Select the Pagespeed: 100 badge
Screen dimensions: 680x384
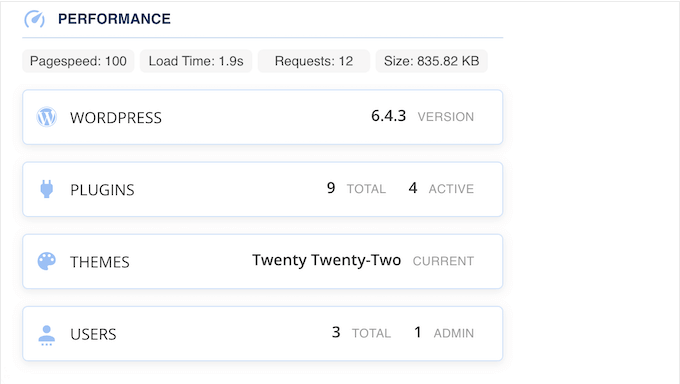tap(78, 61)
